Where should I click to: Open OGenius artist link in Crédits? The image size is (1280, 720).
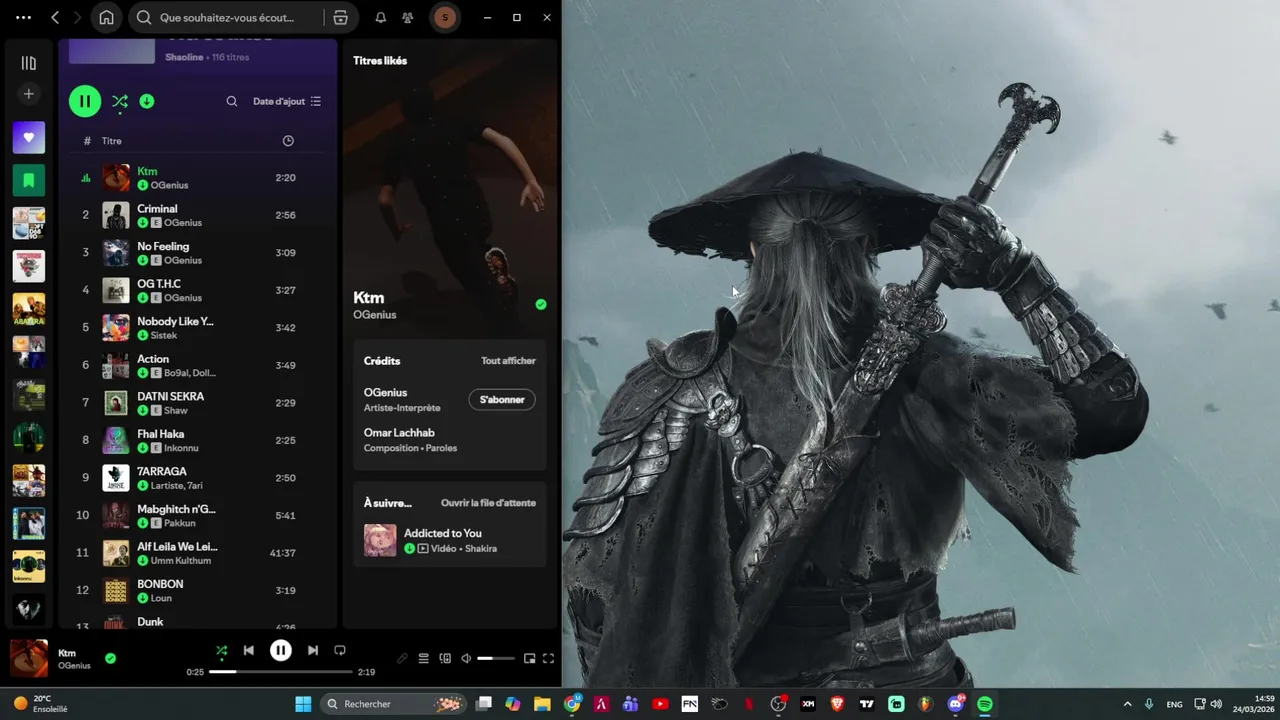tap(385, 393)
